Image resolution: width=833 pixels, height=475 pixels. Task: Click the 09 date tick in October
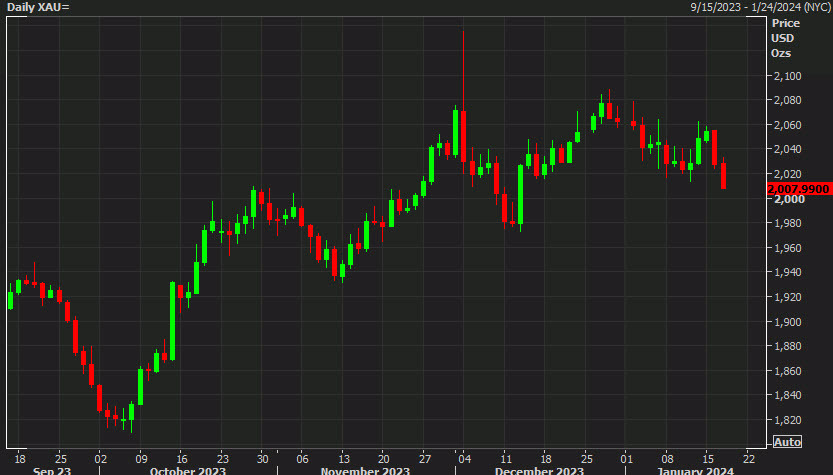pyautogui.click(x=141, y=459)
